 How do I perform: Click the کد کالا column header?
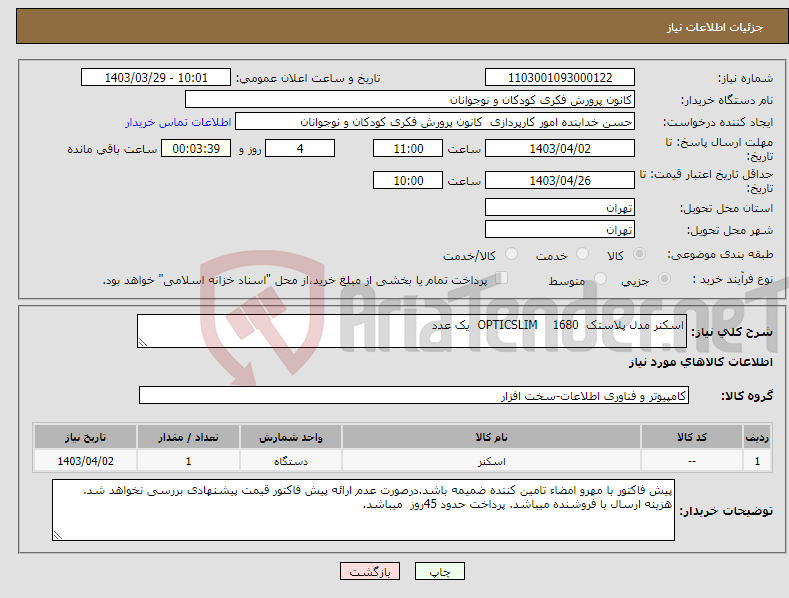[x=692, y=437]
